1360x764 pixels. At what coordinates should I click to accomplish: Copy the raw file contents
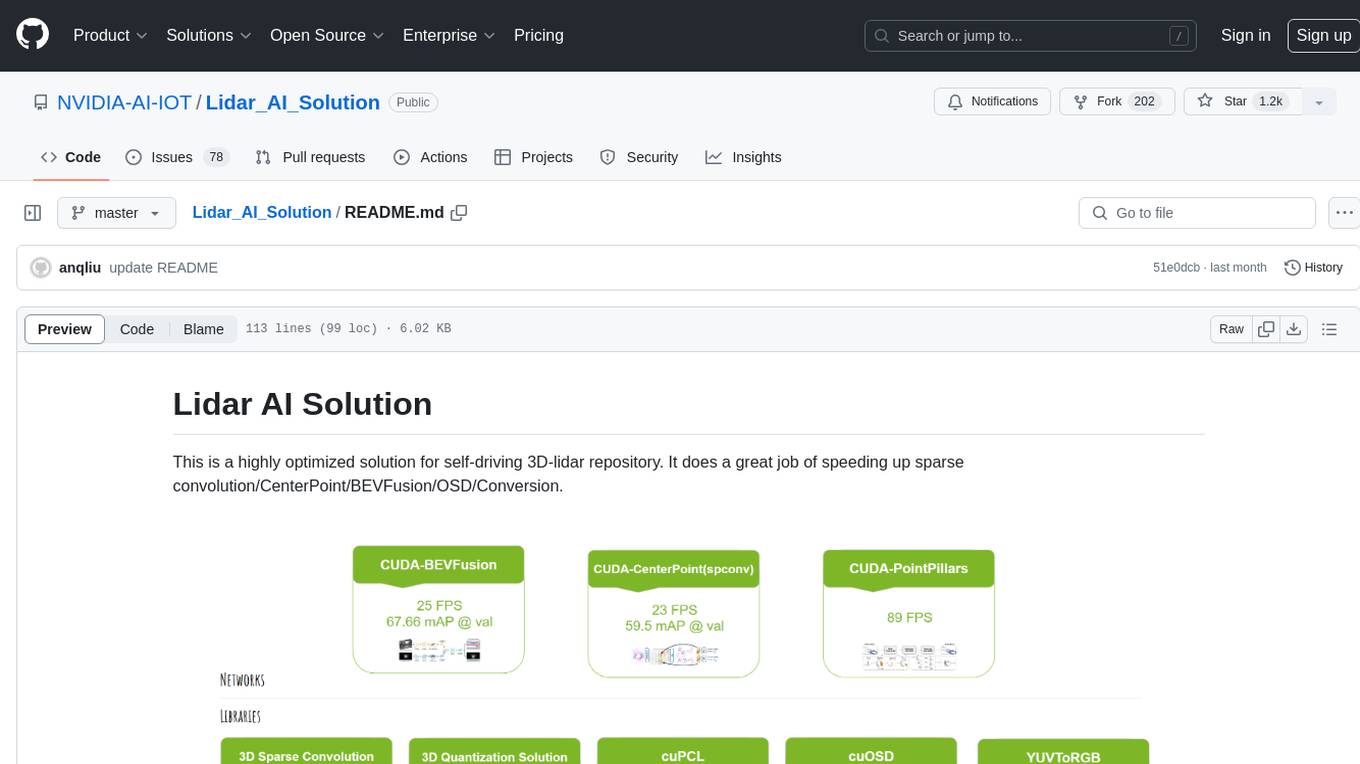pyautogui.click(x=1266, y=329)
